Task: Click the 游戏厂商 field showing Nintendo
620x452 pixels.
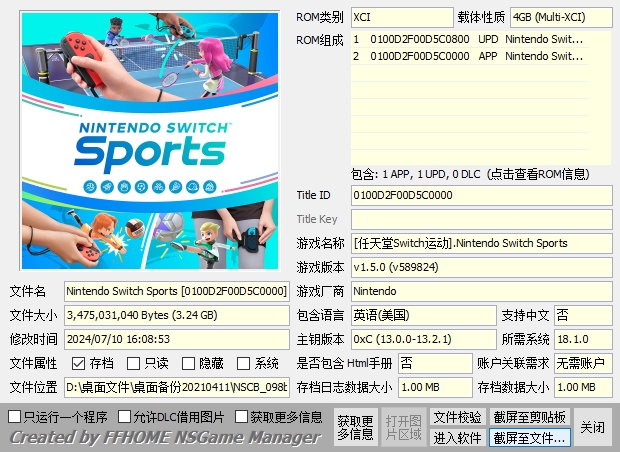Action: point(482,291)
